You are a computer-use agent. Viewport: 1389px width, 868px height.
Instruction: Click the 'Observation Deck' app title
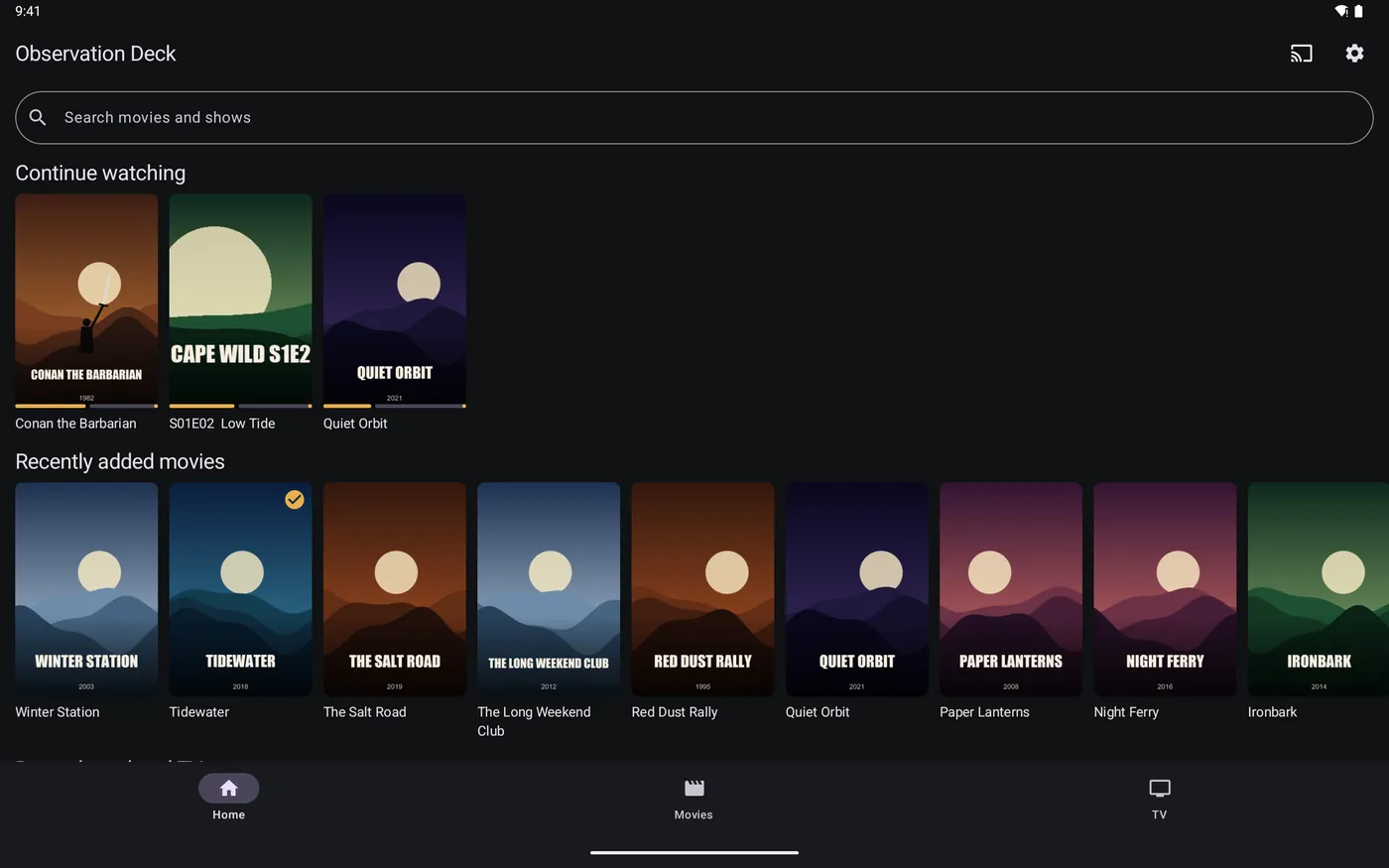click(95, 54)
